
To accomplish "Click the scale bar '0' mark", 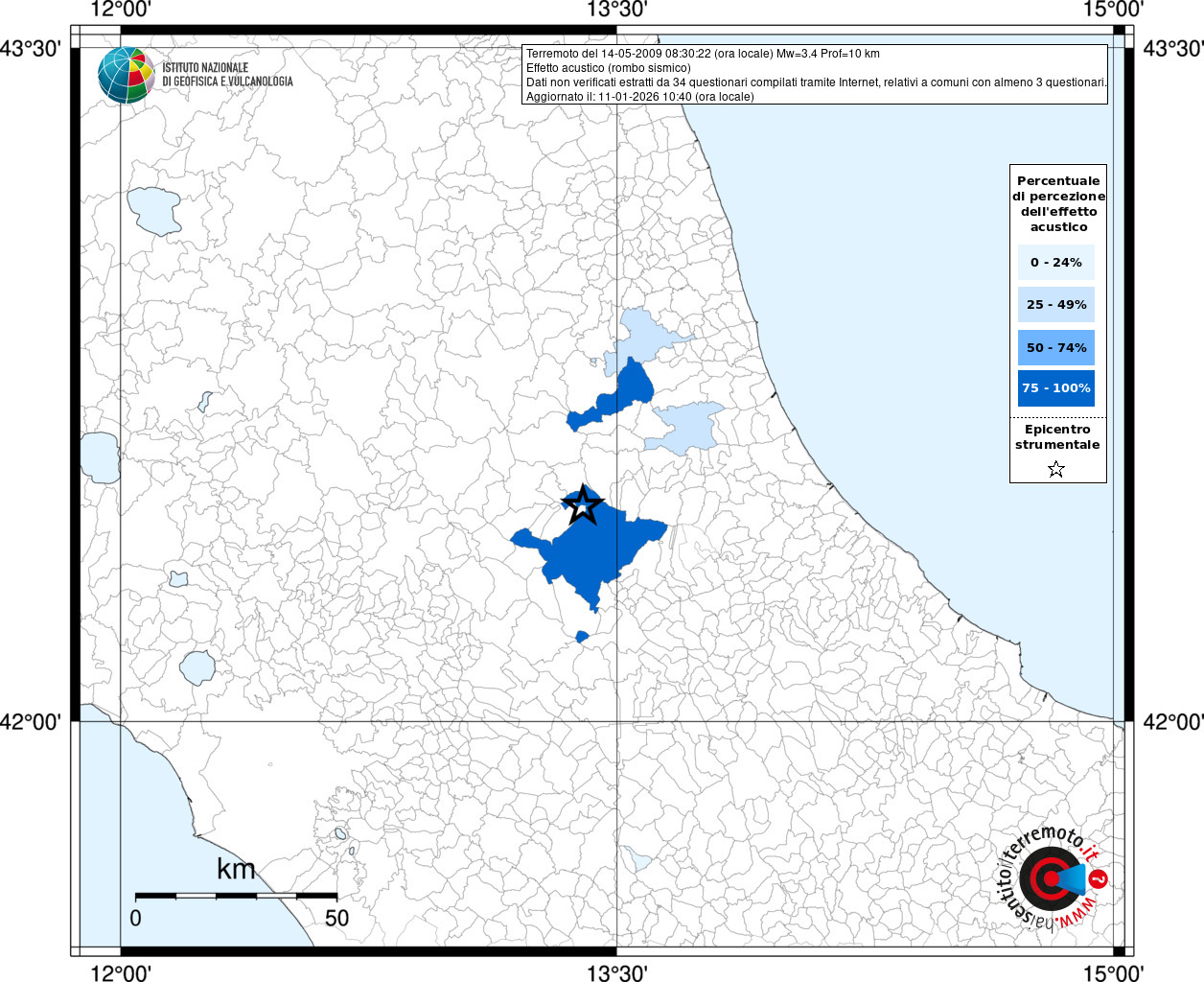I will click(x=135, y=918).
